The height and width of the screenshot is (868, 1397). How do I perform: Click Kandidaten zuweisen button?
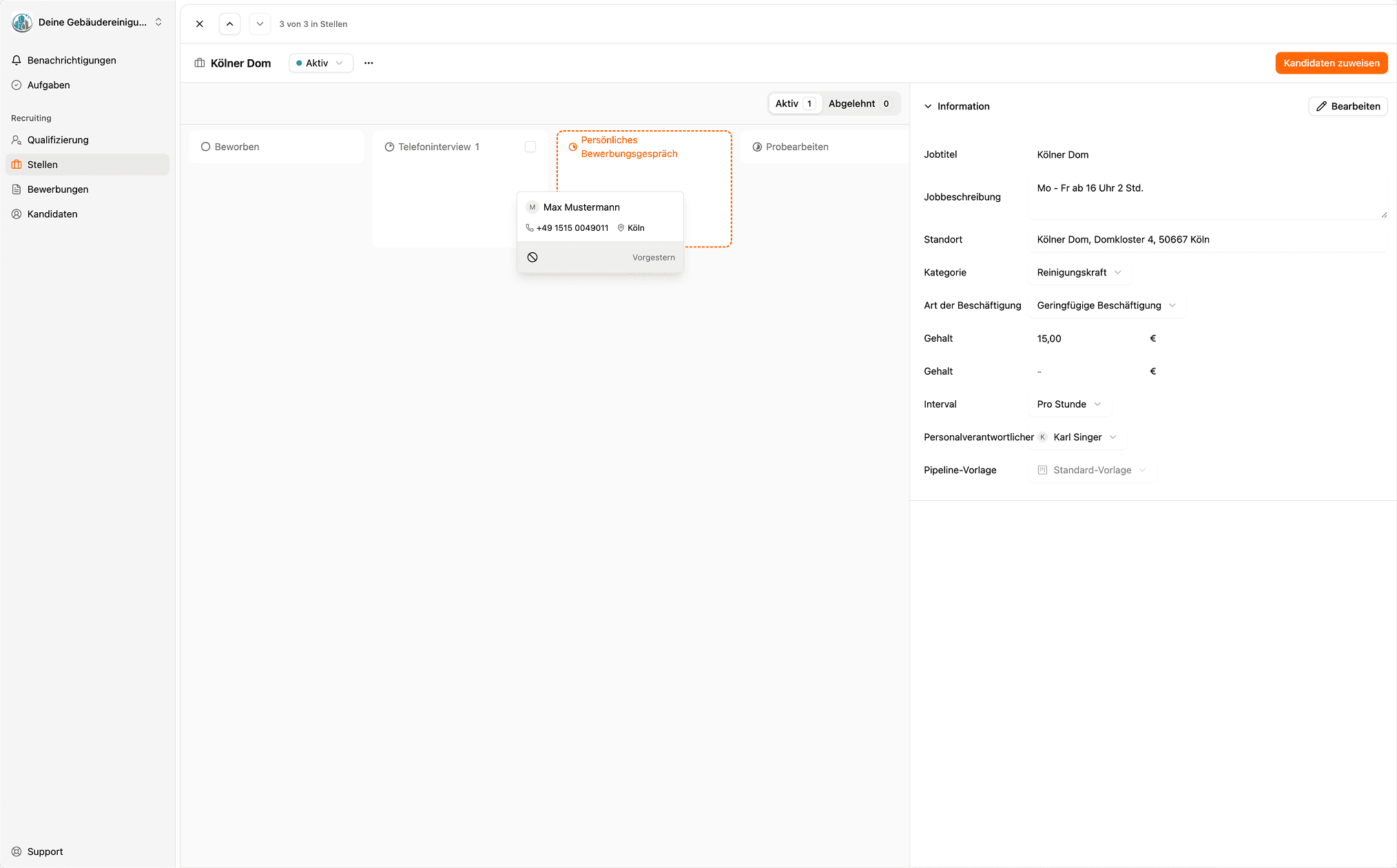tap(1331, 63)
